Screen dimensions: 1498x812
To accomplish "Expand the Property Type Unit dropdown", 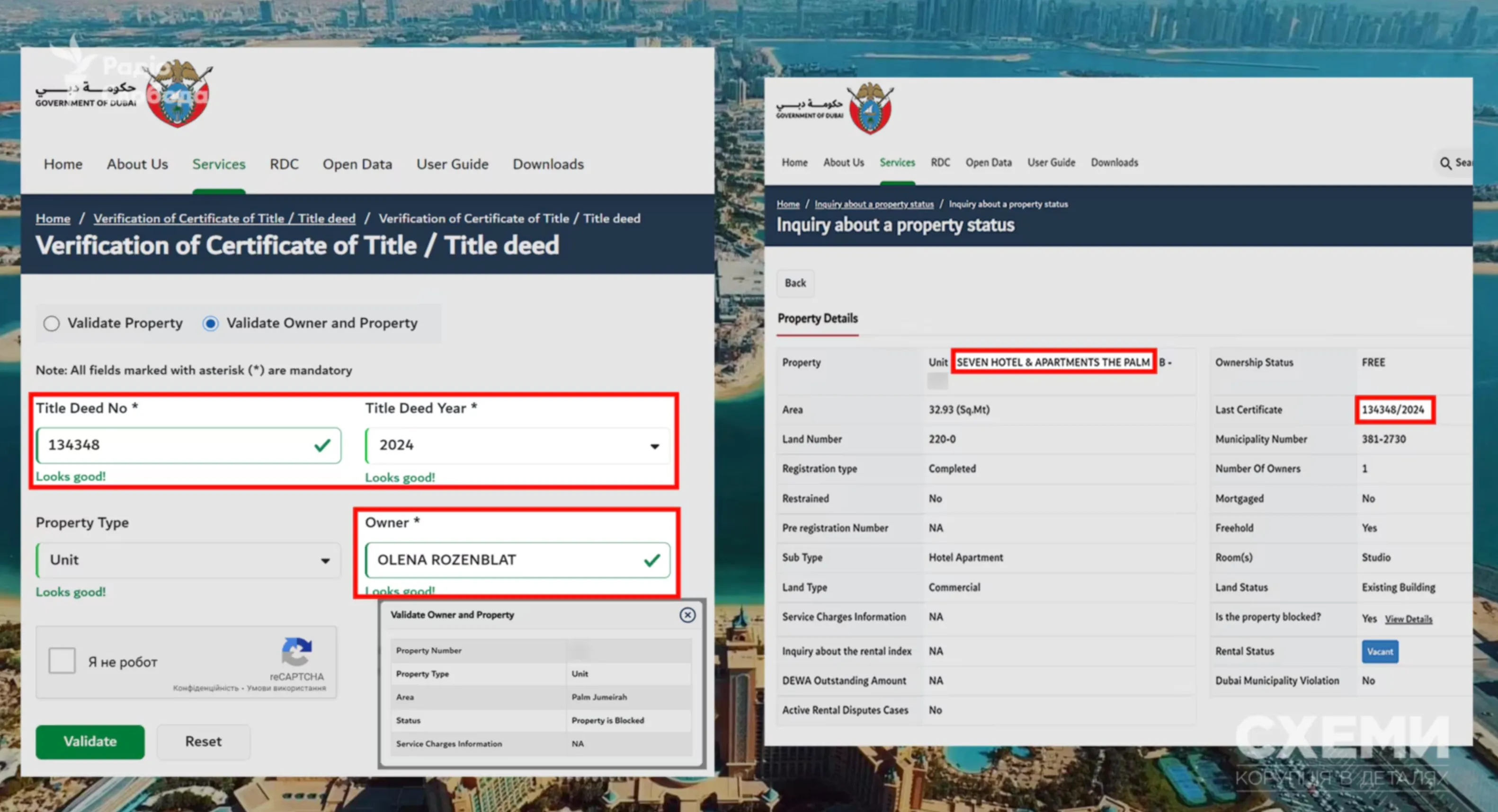I will [188, 560].
